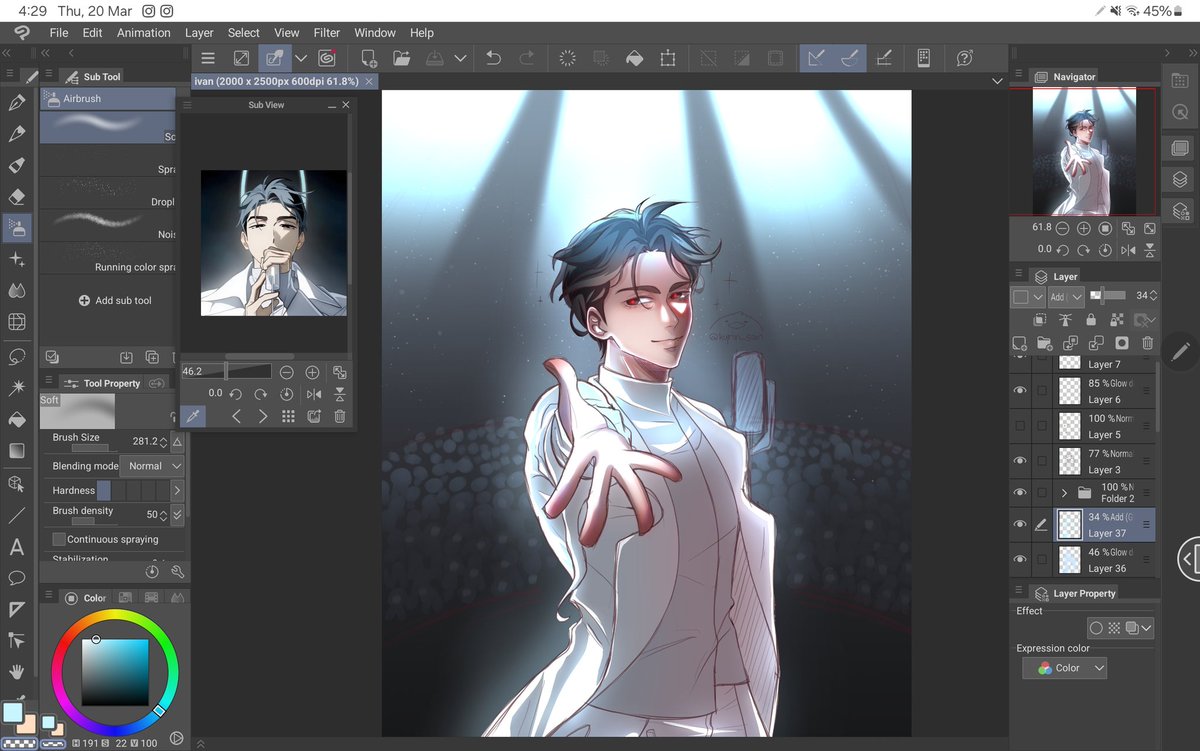Enable the Continuous spraying checkbox
Viewport: 1200px width, 751px height.
click(x=58, y=539)
